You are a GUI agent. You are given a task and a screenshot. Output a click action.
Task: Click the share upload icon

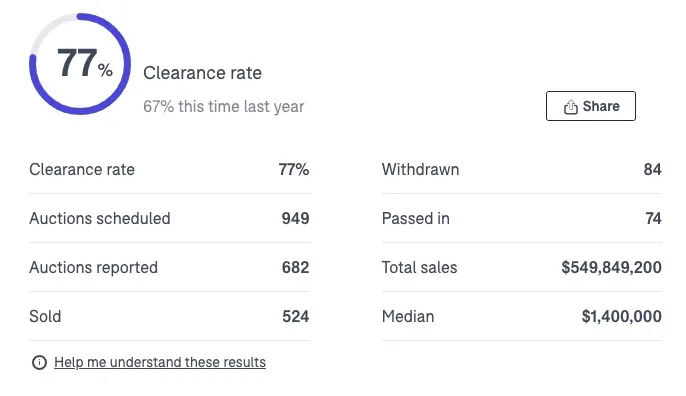pyautogui.click(x=570, y=106)
